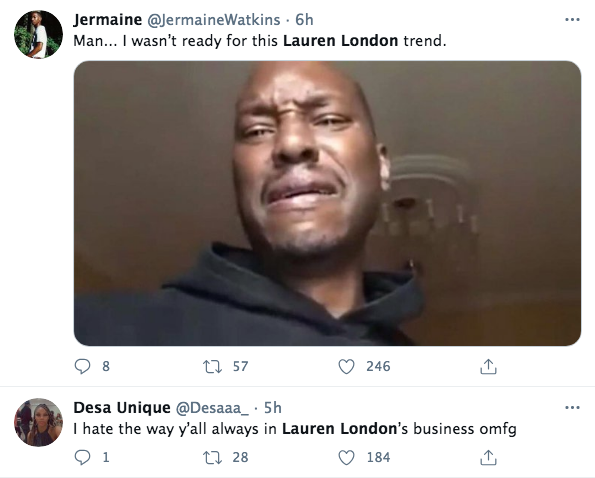595x478 pixels.
Task: Open the 6h timestamp on Jermaine's tweet
Action: click(x=304, y=20)
